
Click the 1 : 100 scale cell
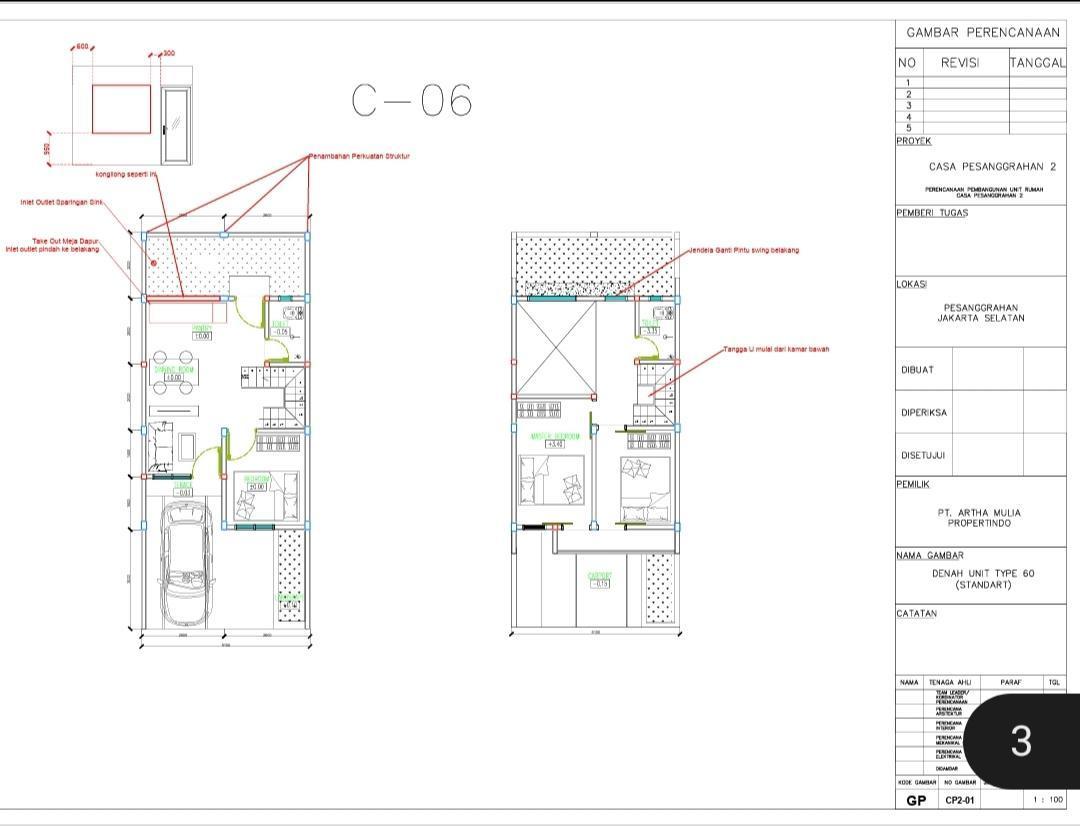[1049, 799]
